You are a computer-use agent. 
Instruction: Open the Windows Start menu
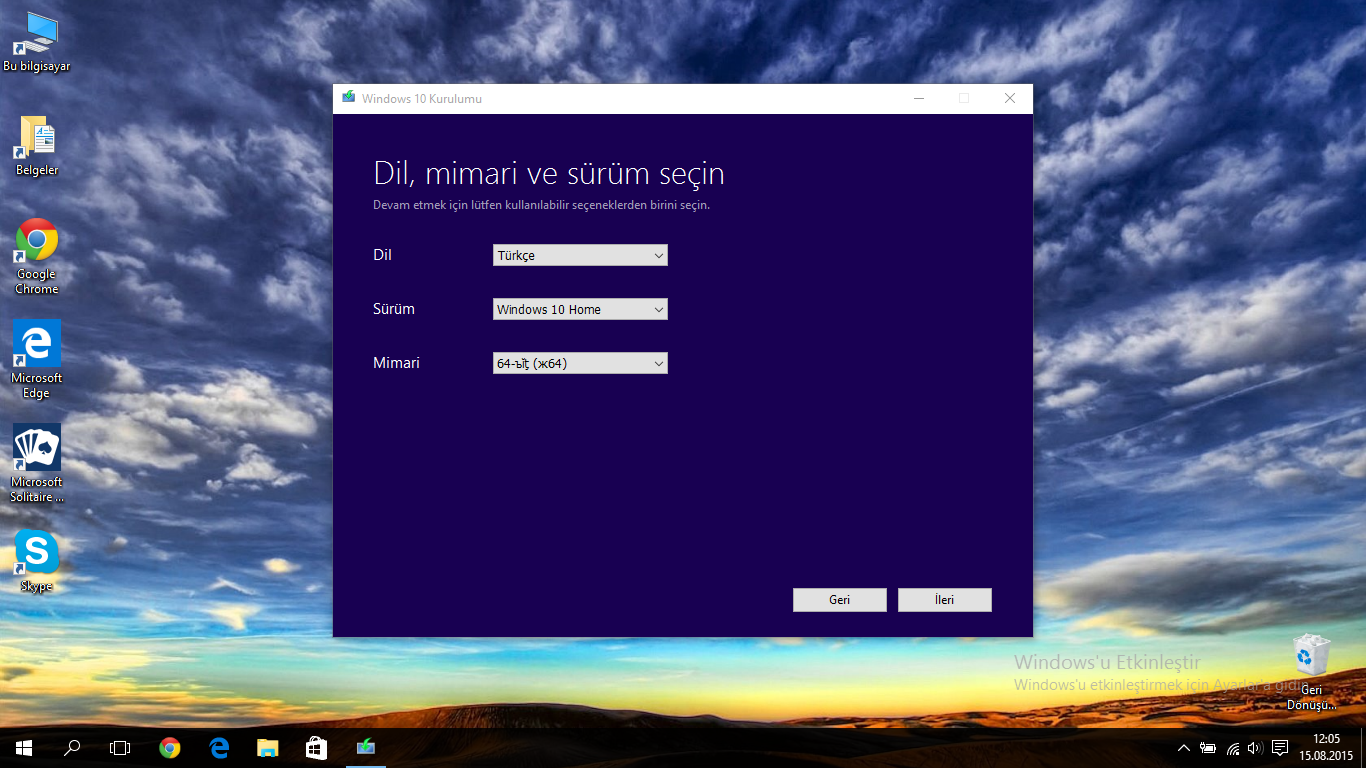[x=24, y=747]
